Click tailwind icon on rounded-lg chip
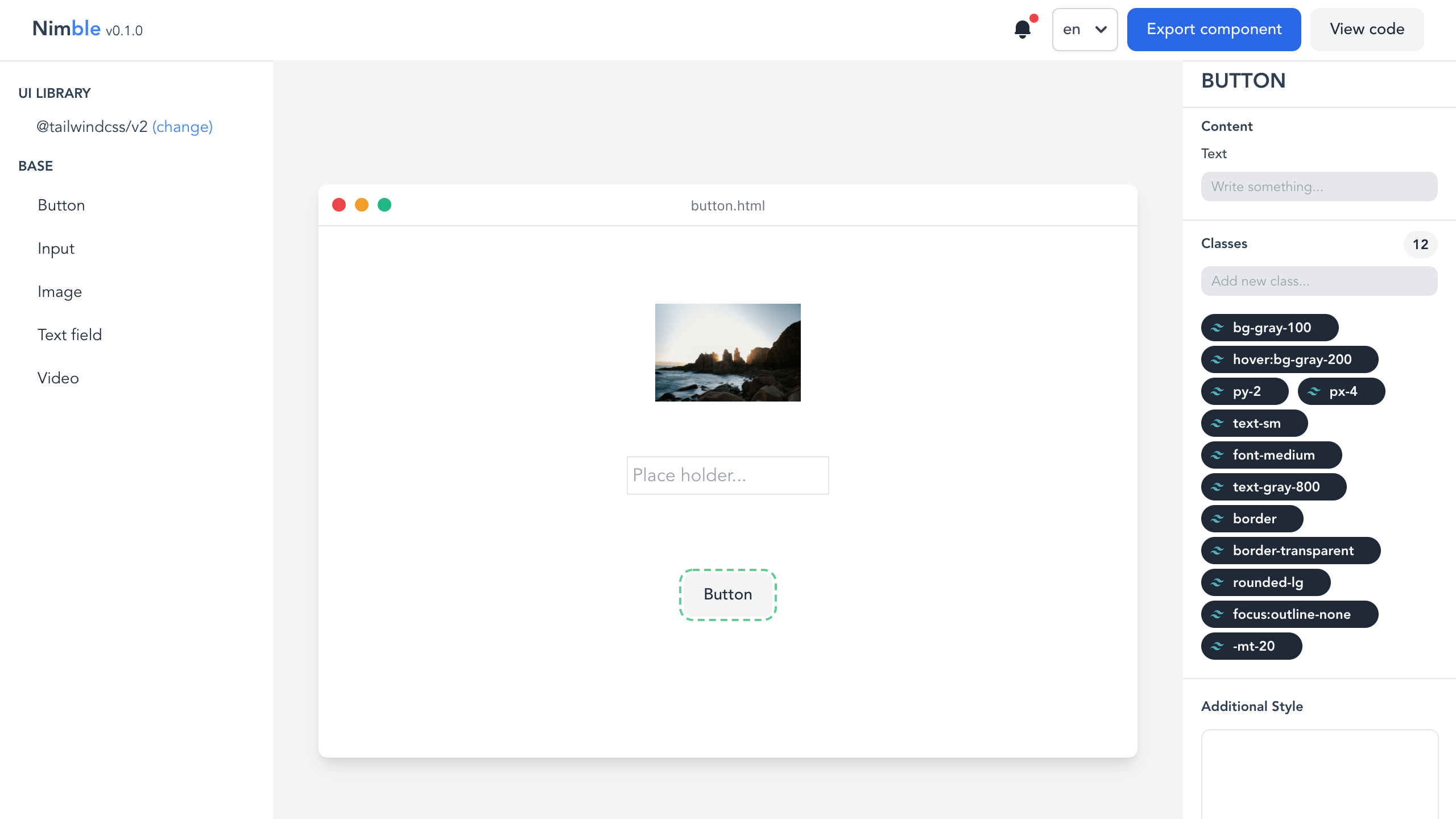This screenshot has width=1456, height=819. [1217, 582]
